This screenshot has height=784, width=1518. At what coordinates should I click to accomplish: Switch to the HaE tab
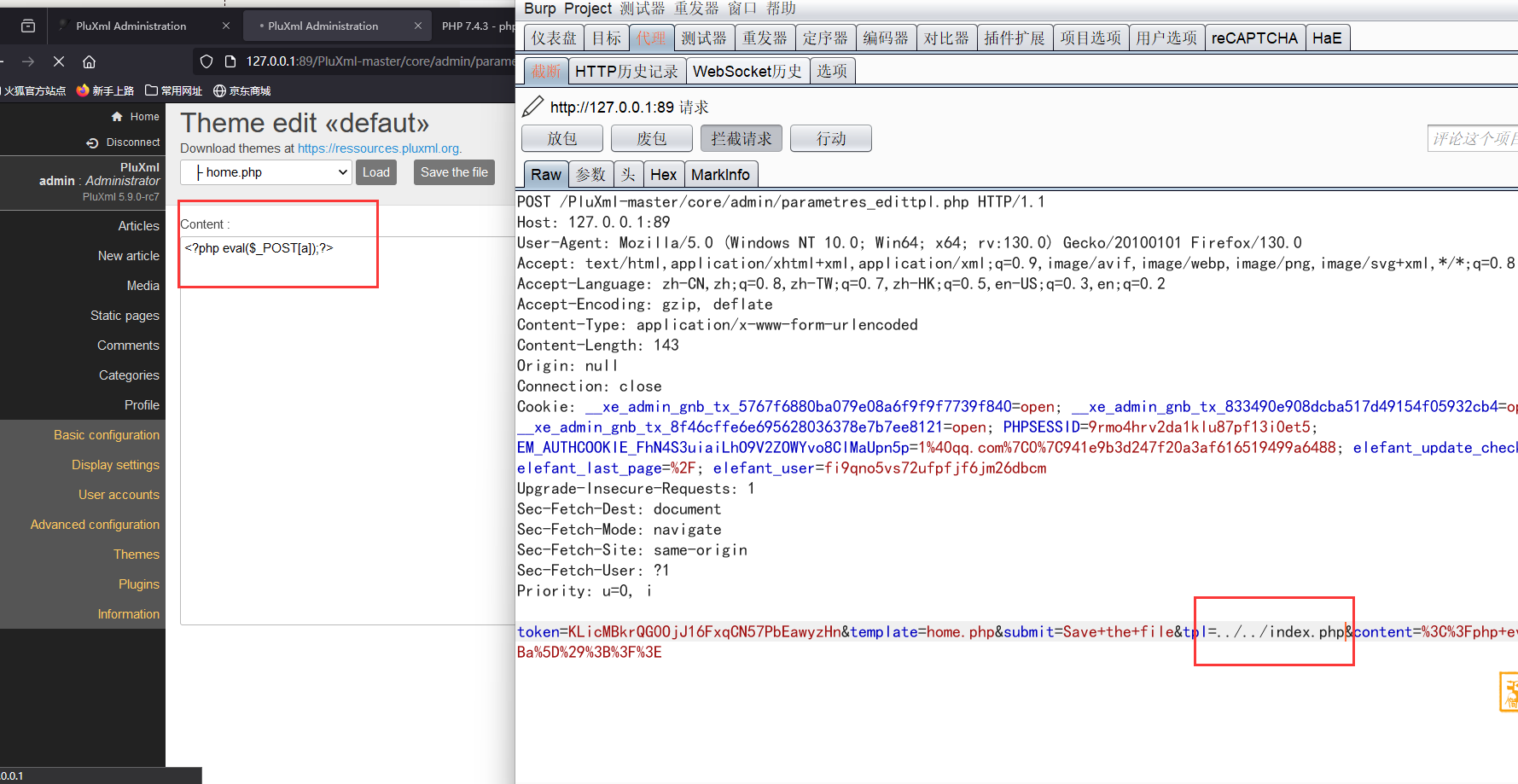[x=1327, y=38]
